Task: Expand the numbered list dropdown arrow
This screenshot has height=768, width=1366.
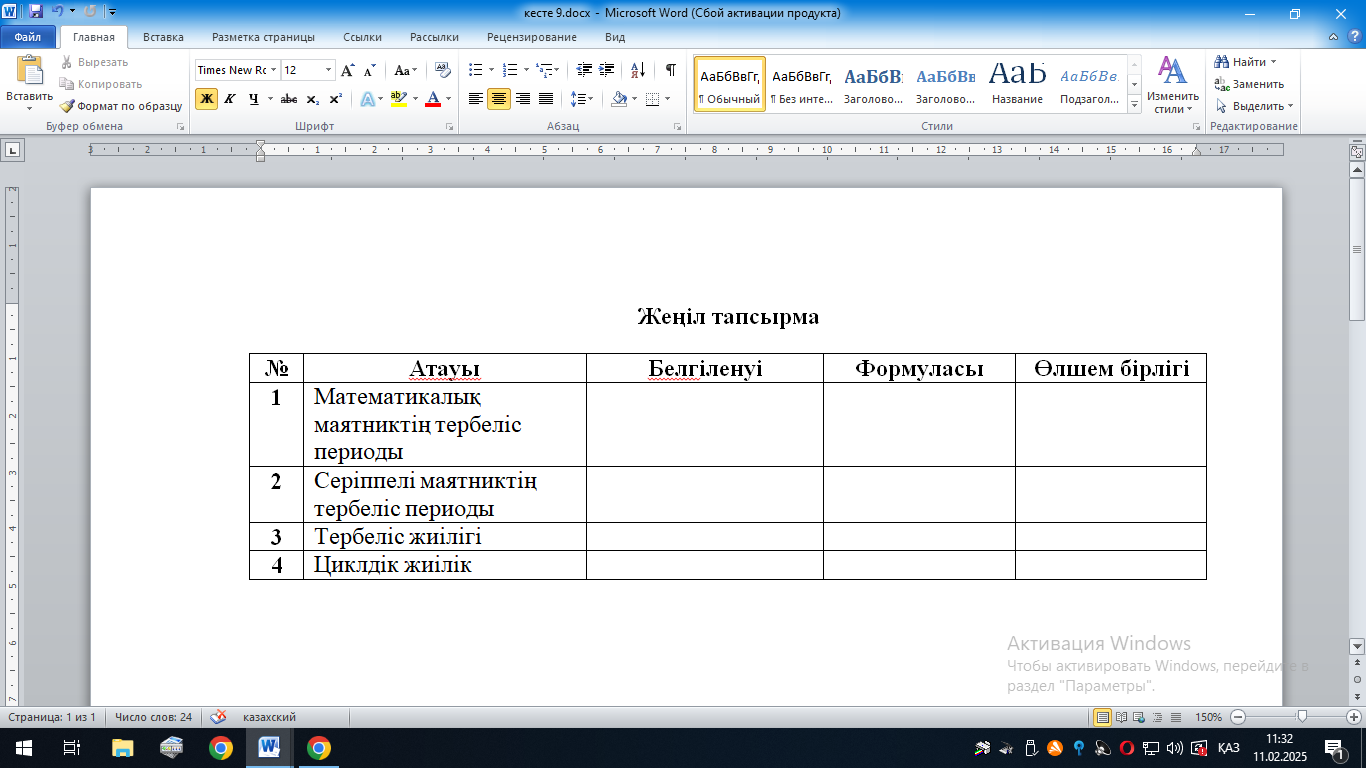Action: [x=526, y=70]
